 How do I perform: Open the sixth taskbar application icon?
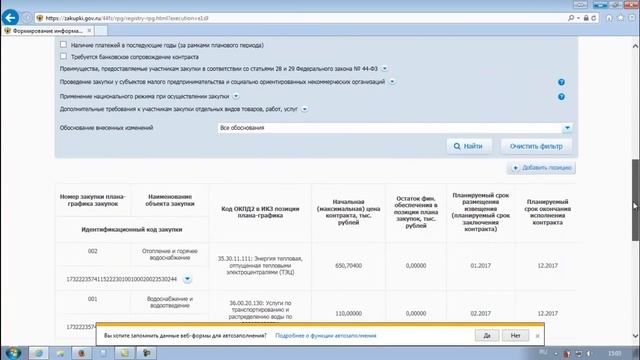pyautogui.click(x=146, y=353)
